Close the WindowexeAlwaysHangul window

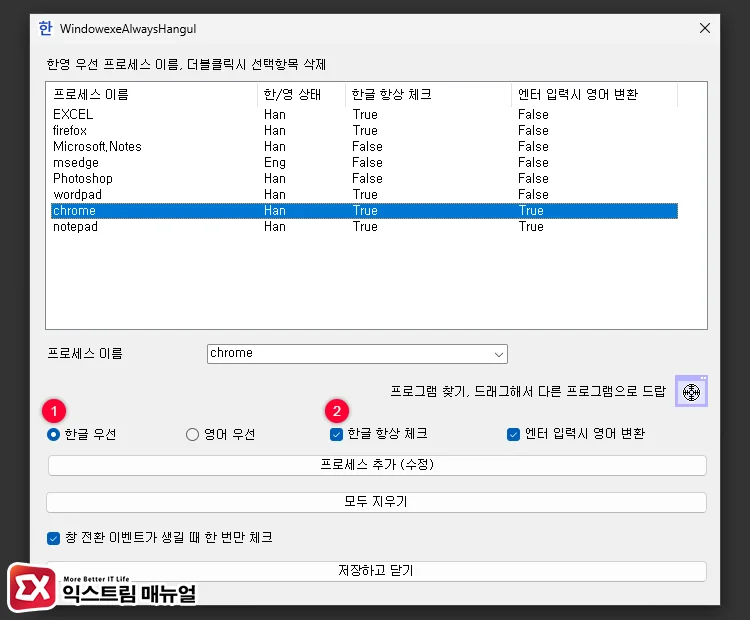(x=705, y=28)
